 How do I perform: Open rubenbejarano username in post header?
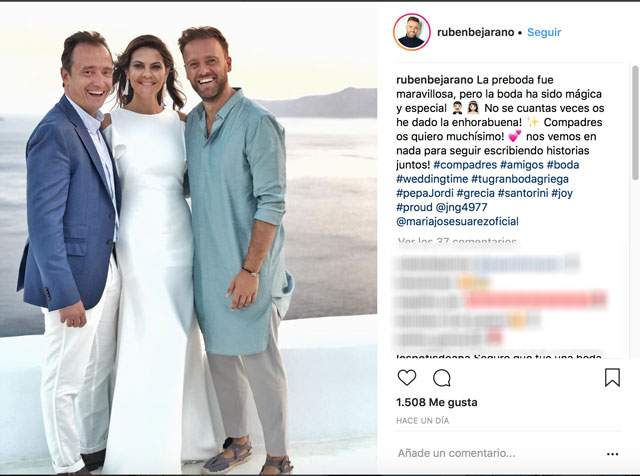pos(476,32)
